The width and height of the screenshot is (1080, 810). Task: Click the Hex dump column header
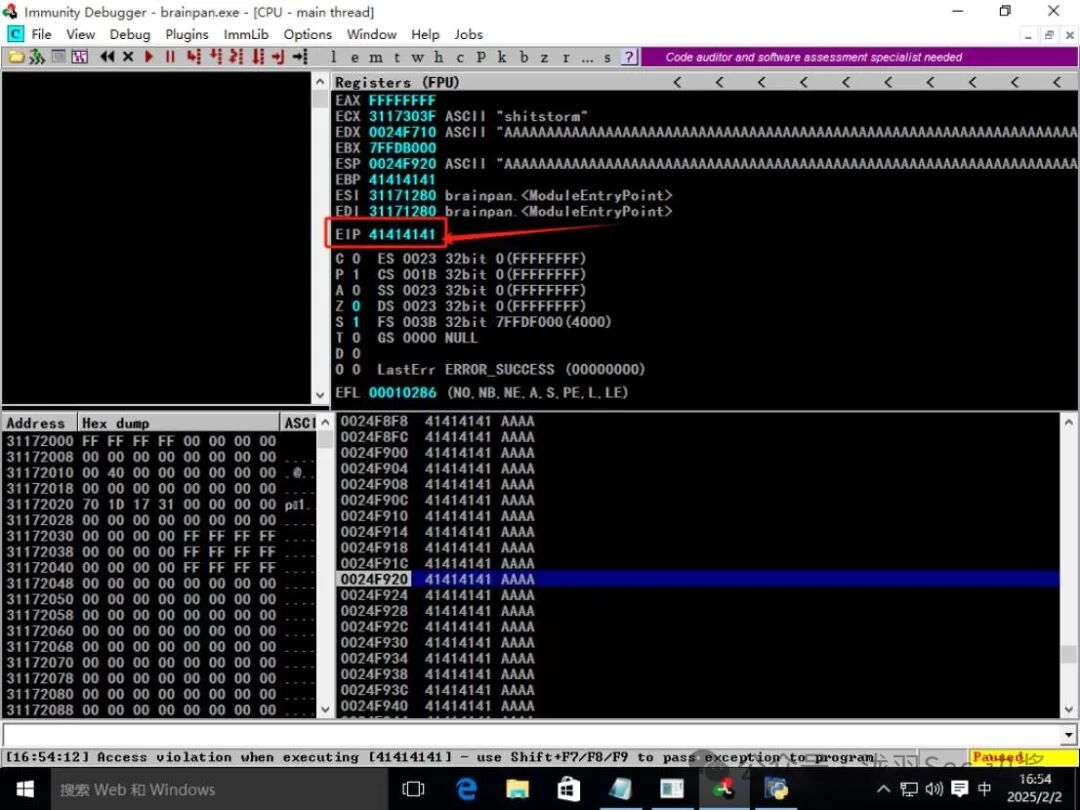pos(178,423)
